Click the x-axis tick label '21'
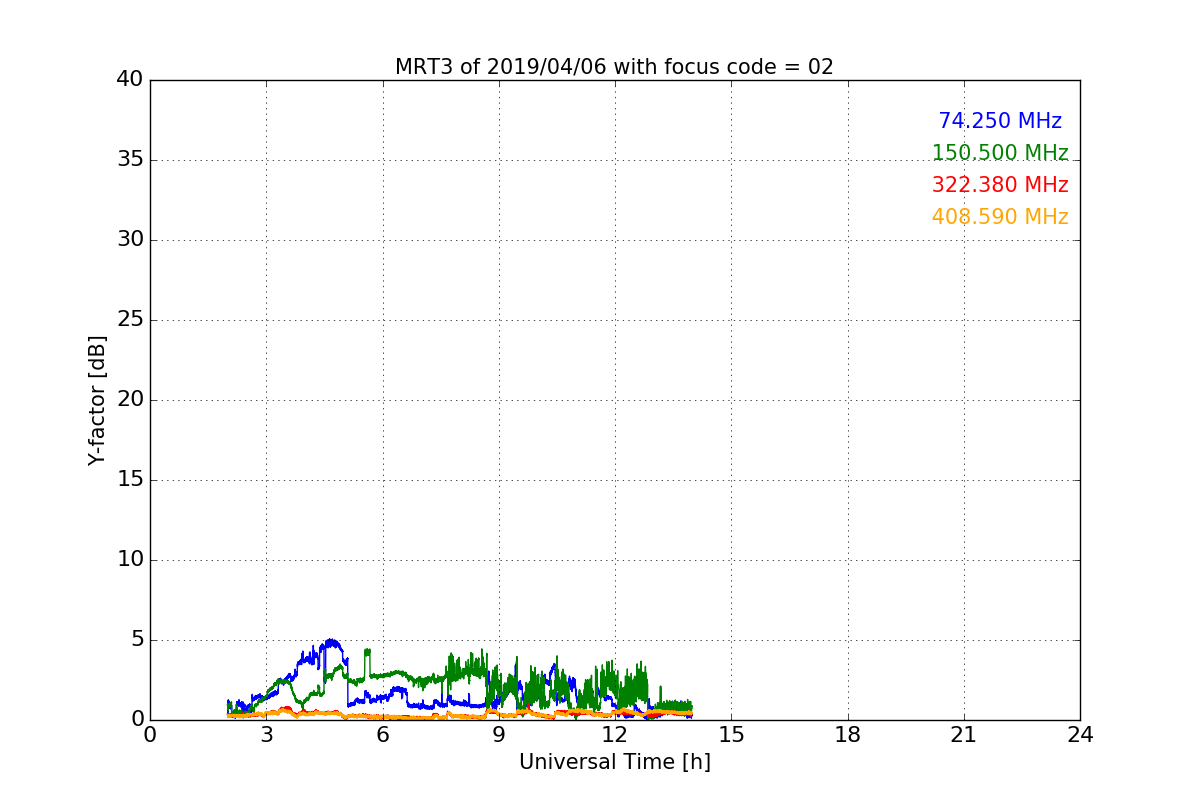This screenshot has height=800, width=1200. pyautogui.click(x=964, y=735)
